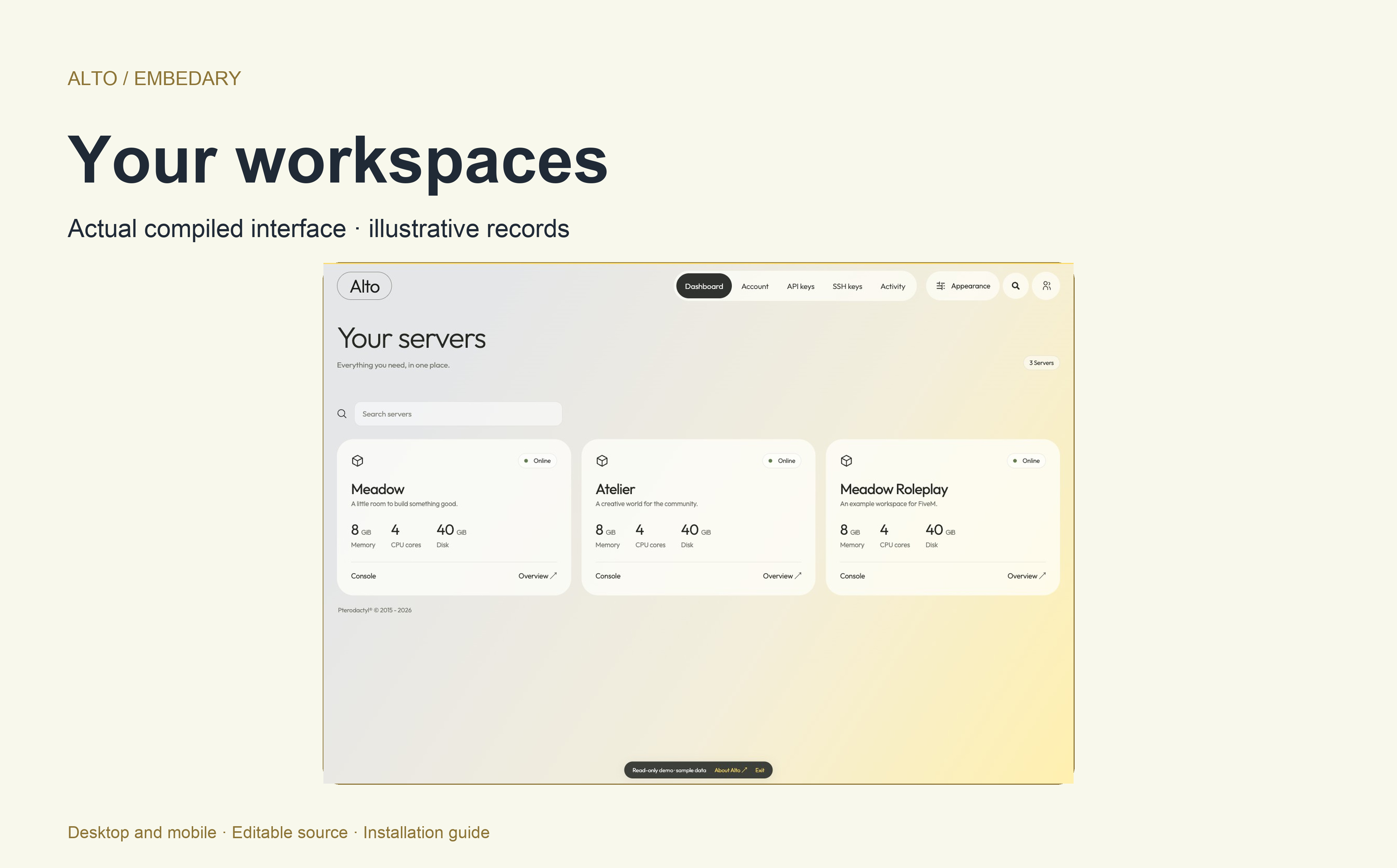This screenshot has width=1397, height=868.
Task: Go to the API keys tab
Action: point(800,287)
